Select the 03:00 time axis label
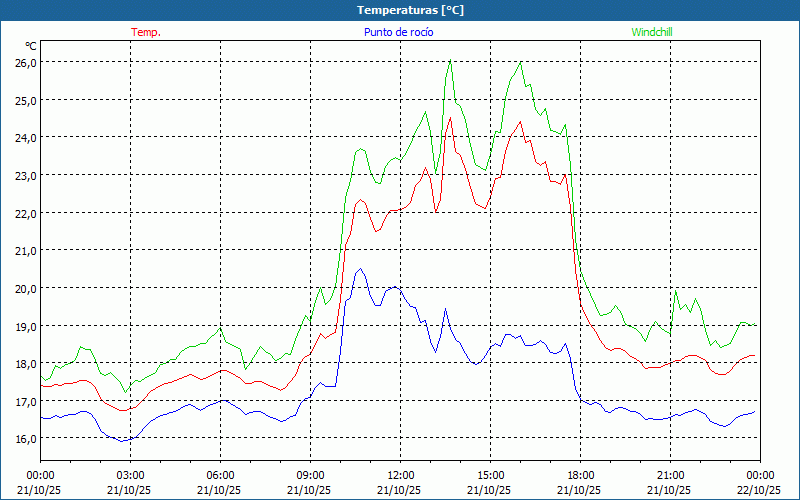Viewport: 800px width, 500px height. pos(130,475)
